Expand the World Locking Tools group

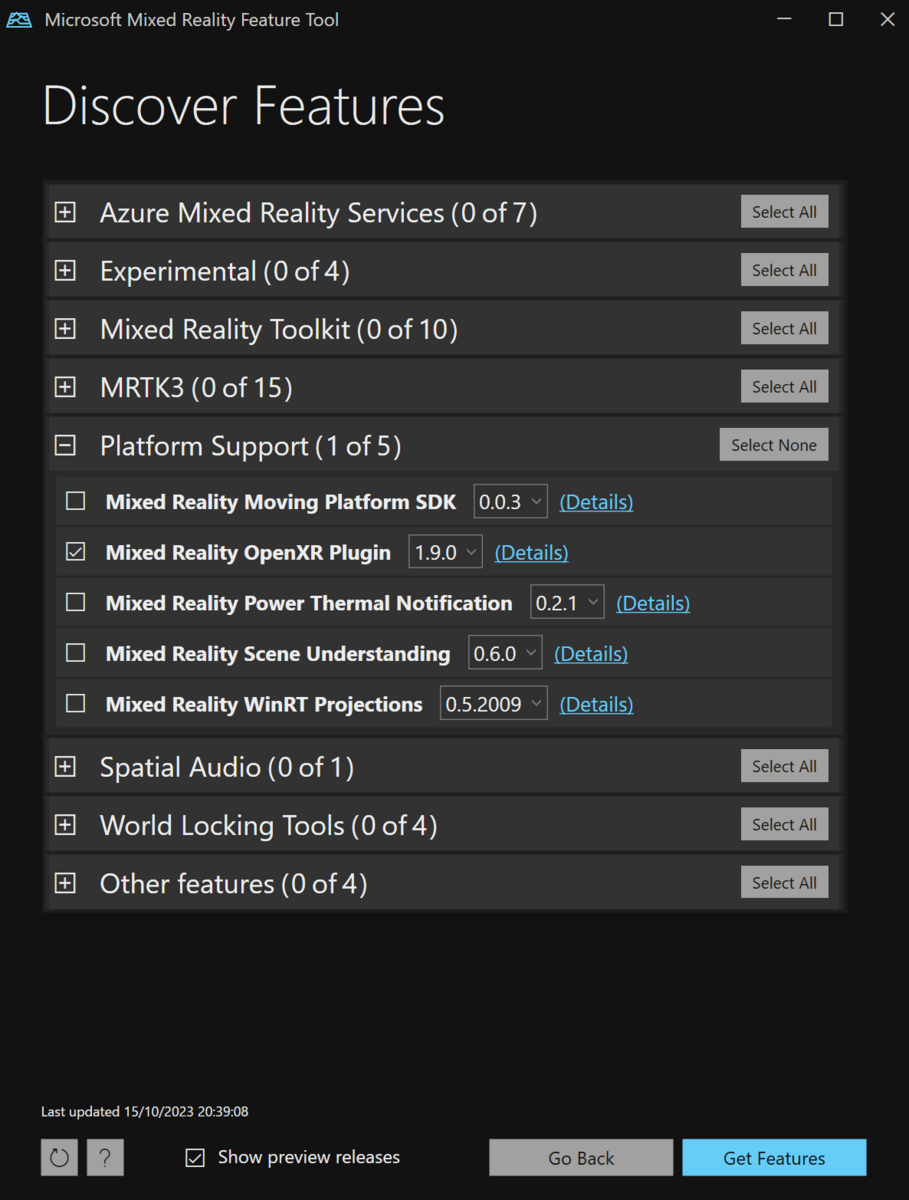(65, 825)
